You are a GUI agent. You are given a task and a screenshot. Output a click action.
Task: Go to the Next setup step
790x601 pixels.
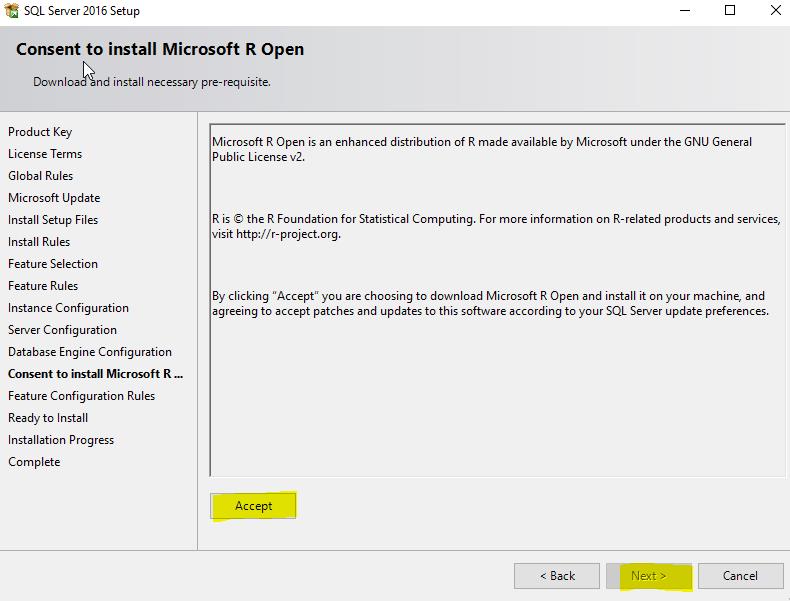pos(648,576)
